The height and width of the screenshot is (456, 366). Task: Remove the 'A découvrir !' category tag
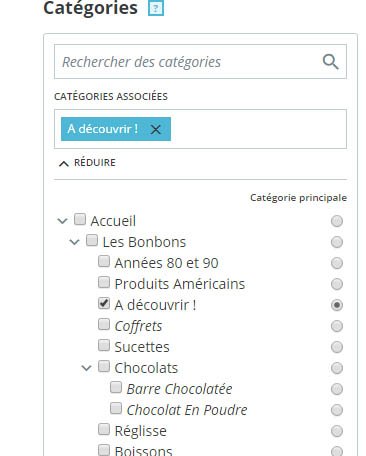click(x=156, y=129)
